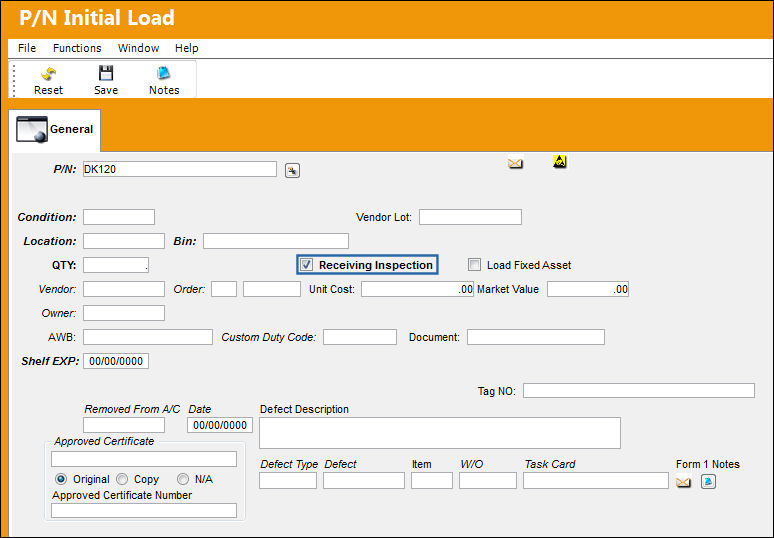774x538 pixels.
Task: Open the Form 1 Notes blue notepad icon
Action: 708,481
